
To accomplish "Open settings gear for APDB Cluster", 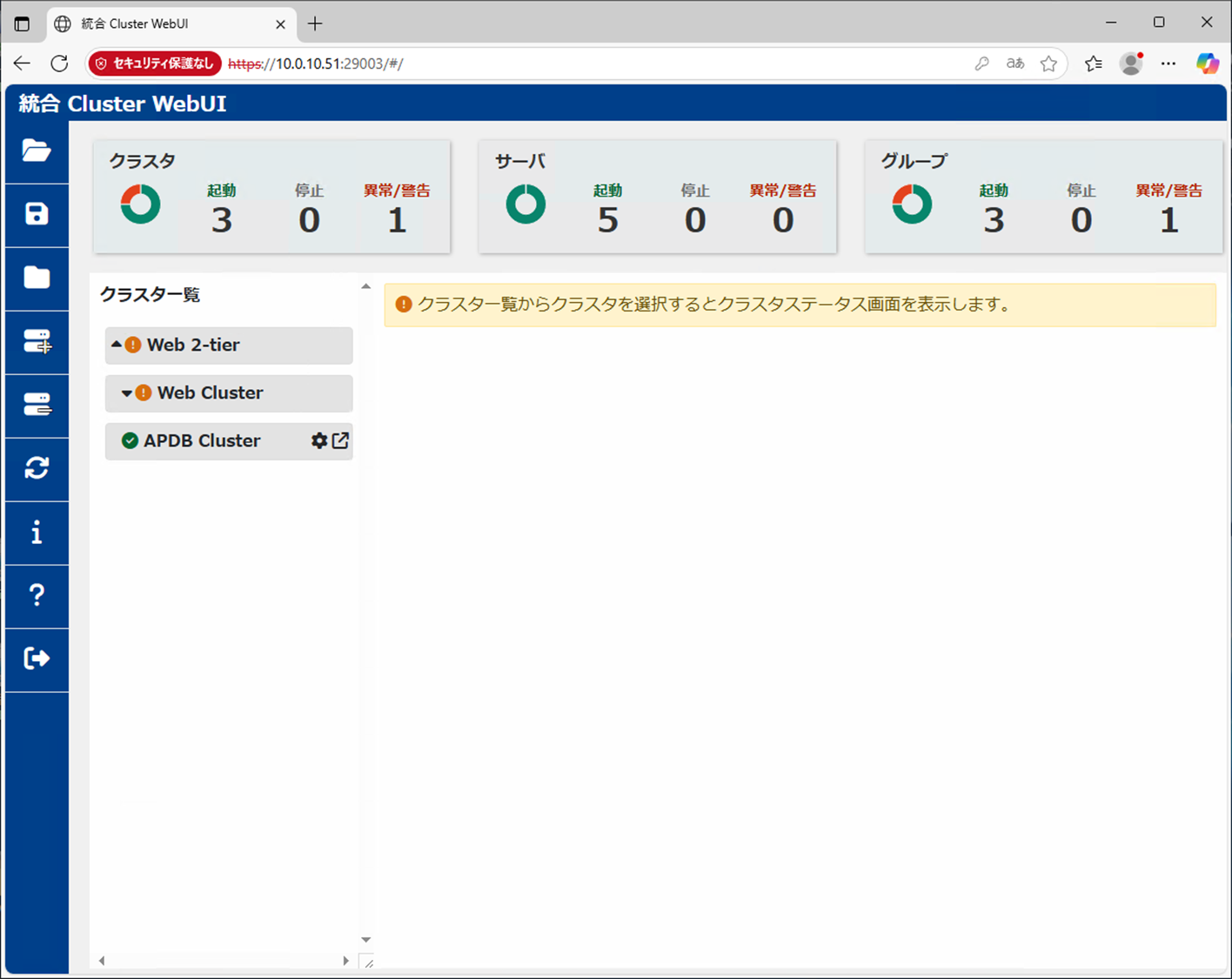I will coord(319,440).
